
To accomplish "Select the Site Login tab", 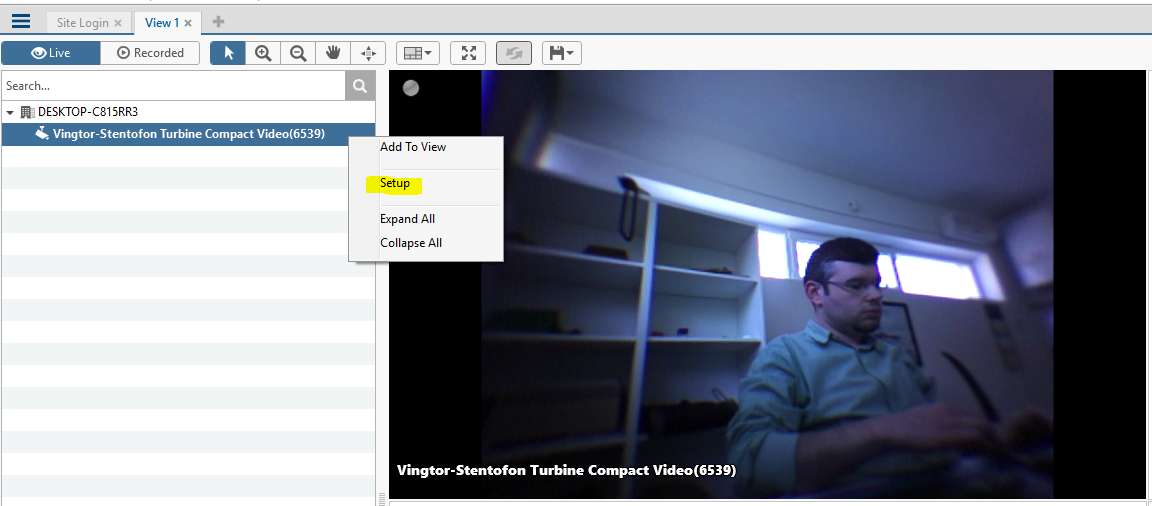I will pyautogui.click(x=80, y=22).
